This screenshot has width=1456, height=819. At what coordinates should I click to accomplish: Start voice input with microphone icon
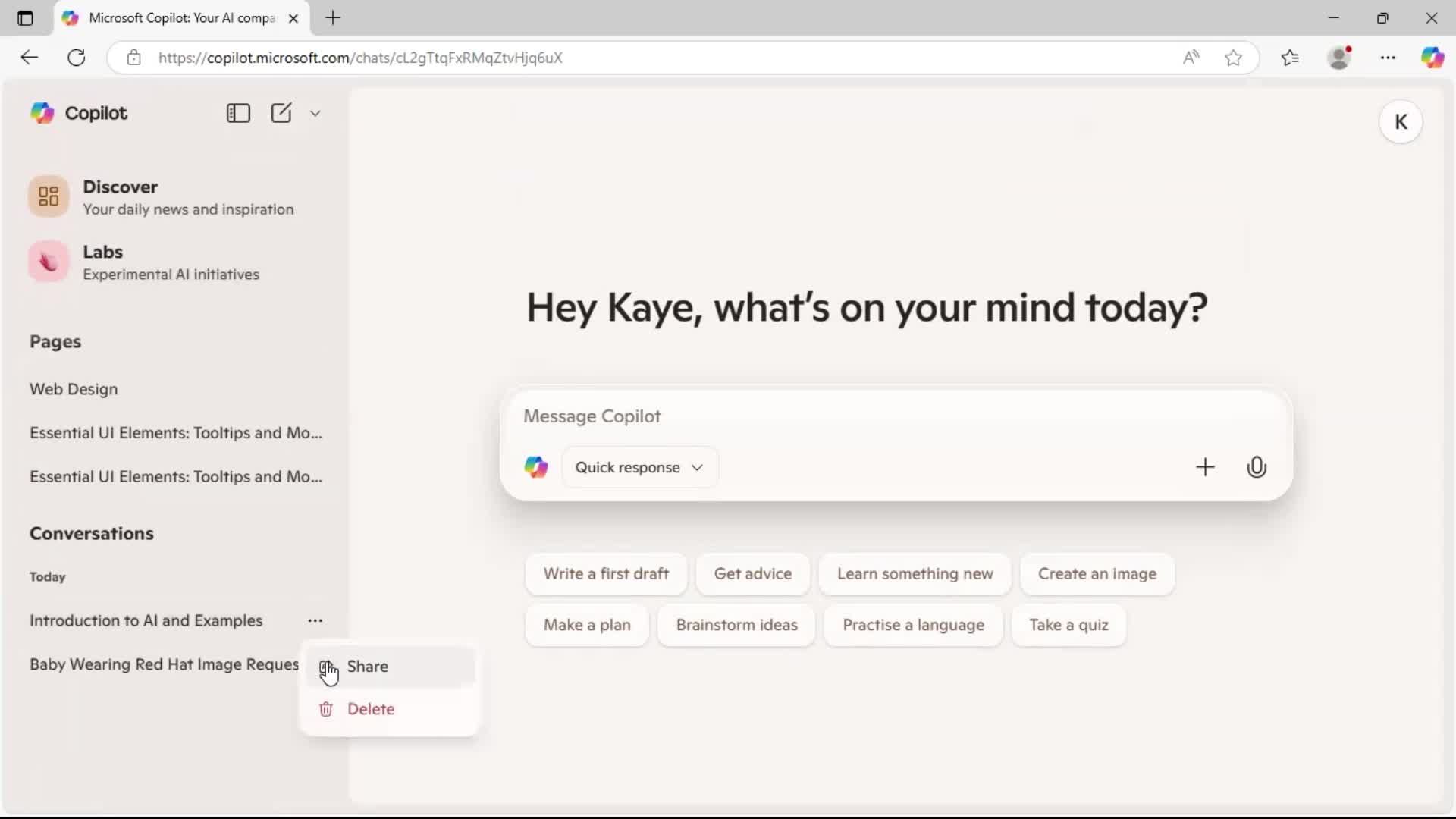1257,467
